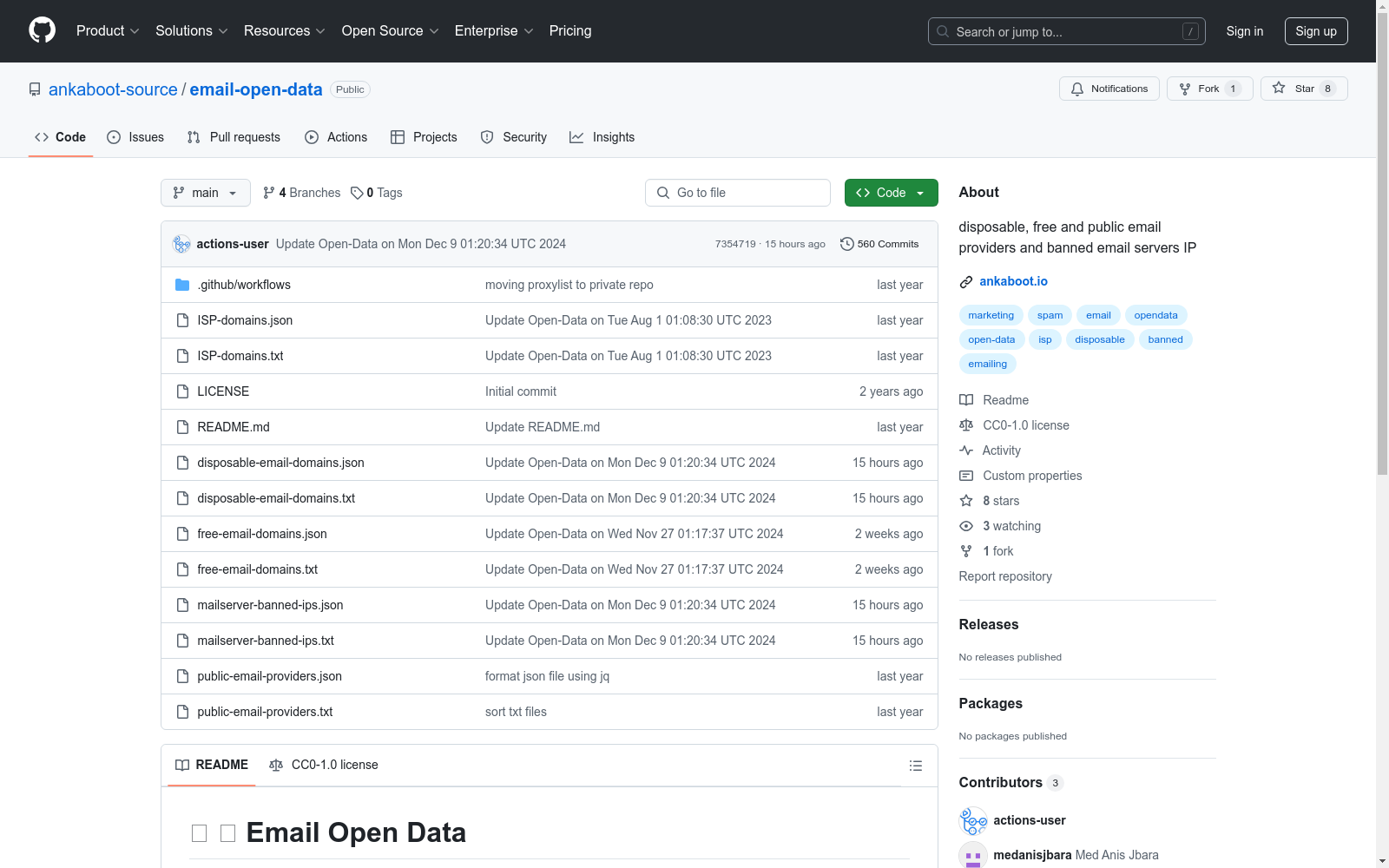
Task: Open the main branch selector dropdown
Action: pos(206,193)
